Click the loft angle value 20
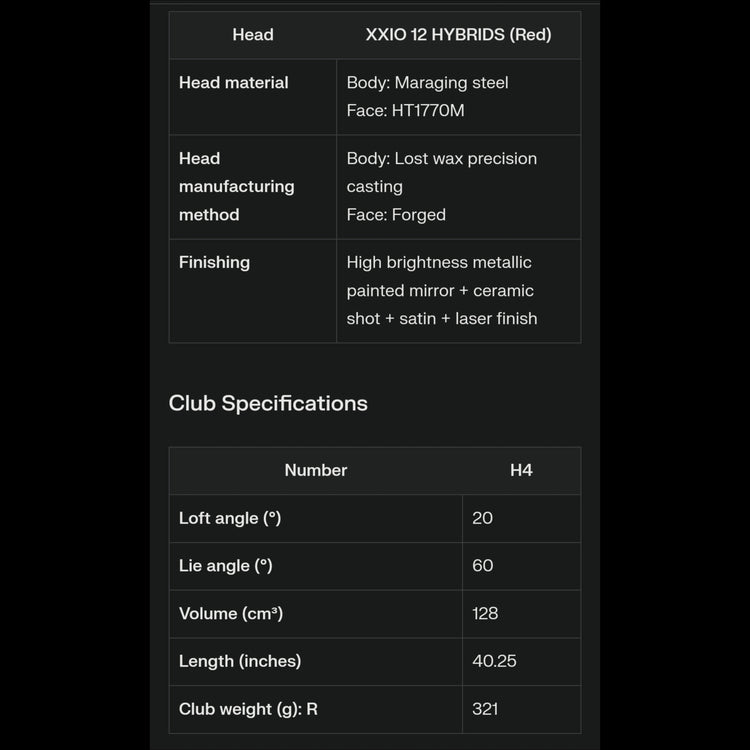Screen dimensions: 750x750 coord(483,518)
